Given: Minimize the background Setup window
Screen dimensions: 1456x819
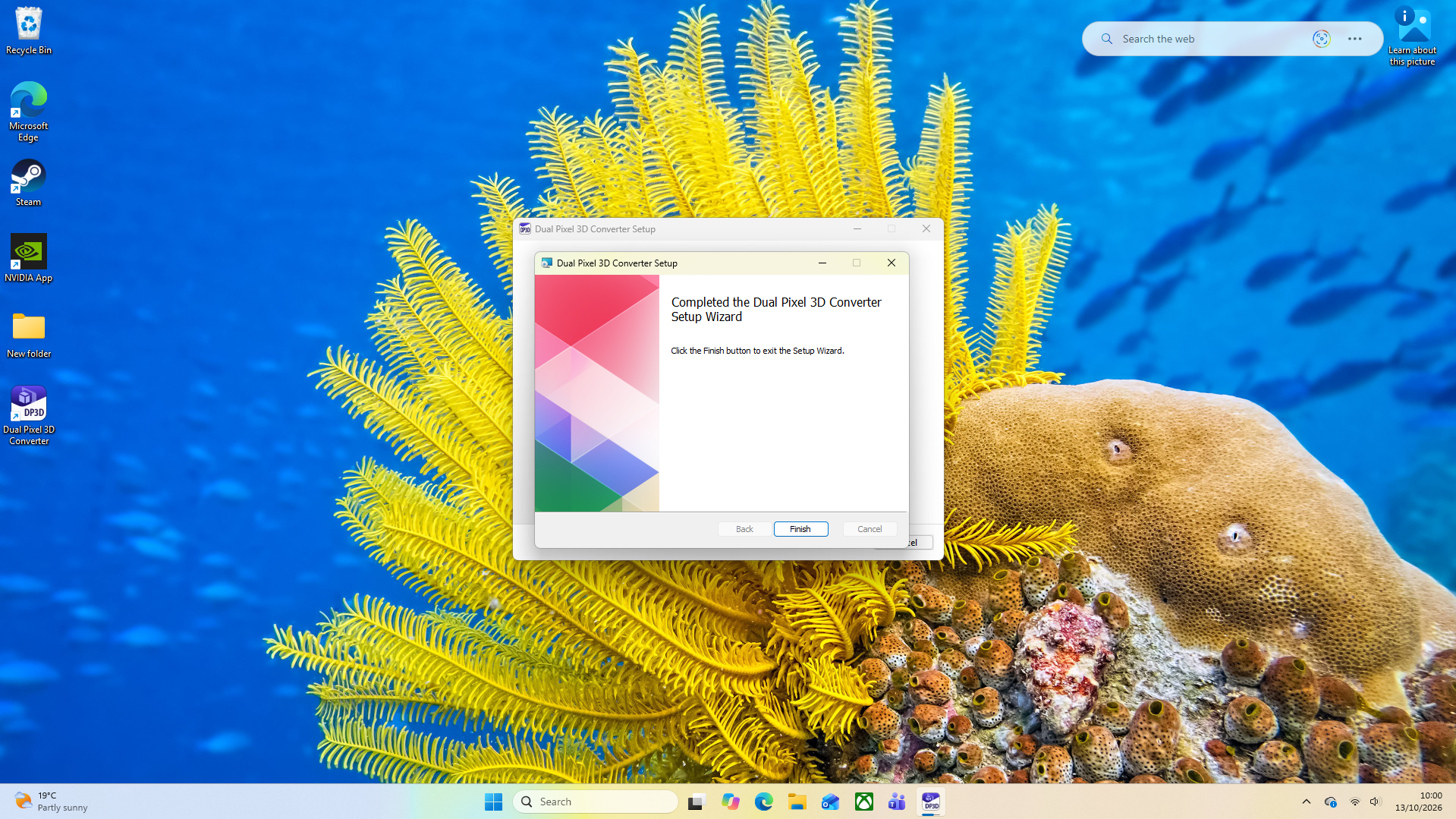Looking at the screenshot, I should click(857, 228).
